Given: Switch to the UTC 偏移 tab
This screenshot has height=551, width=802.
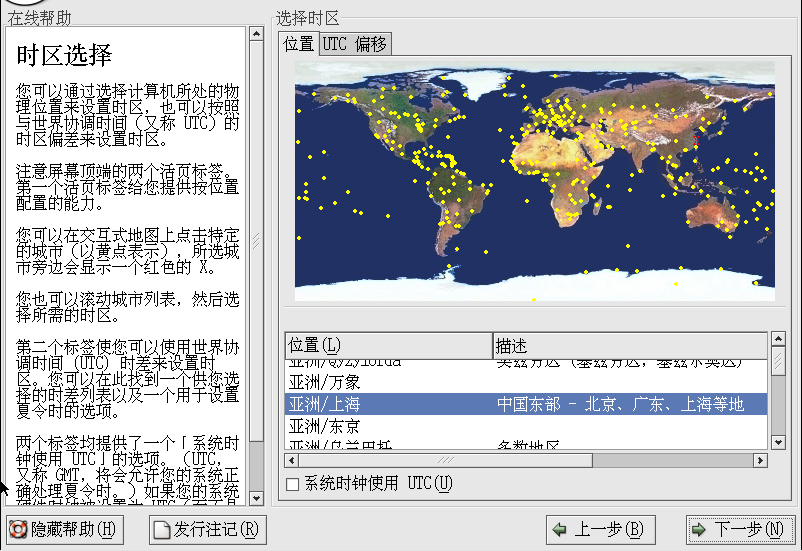Looking at the screenshot, I should point(355,44).
